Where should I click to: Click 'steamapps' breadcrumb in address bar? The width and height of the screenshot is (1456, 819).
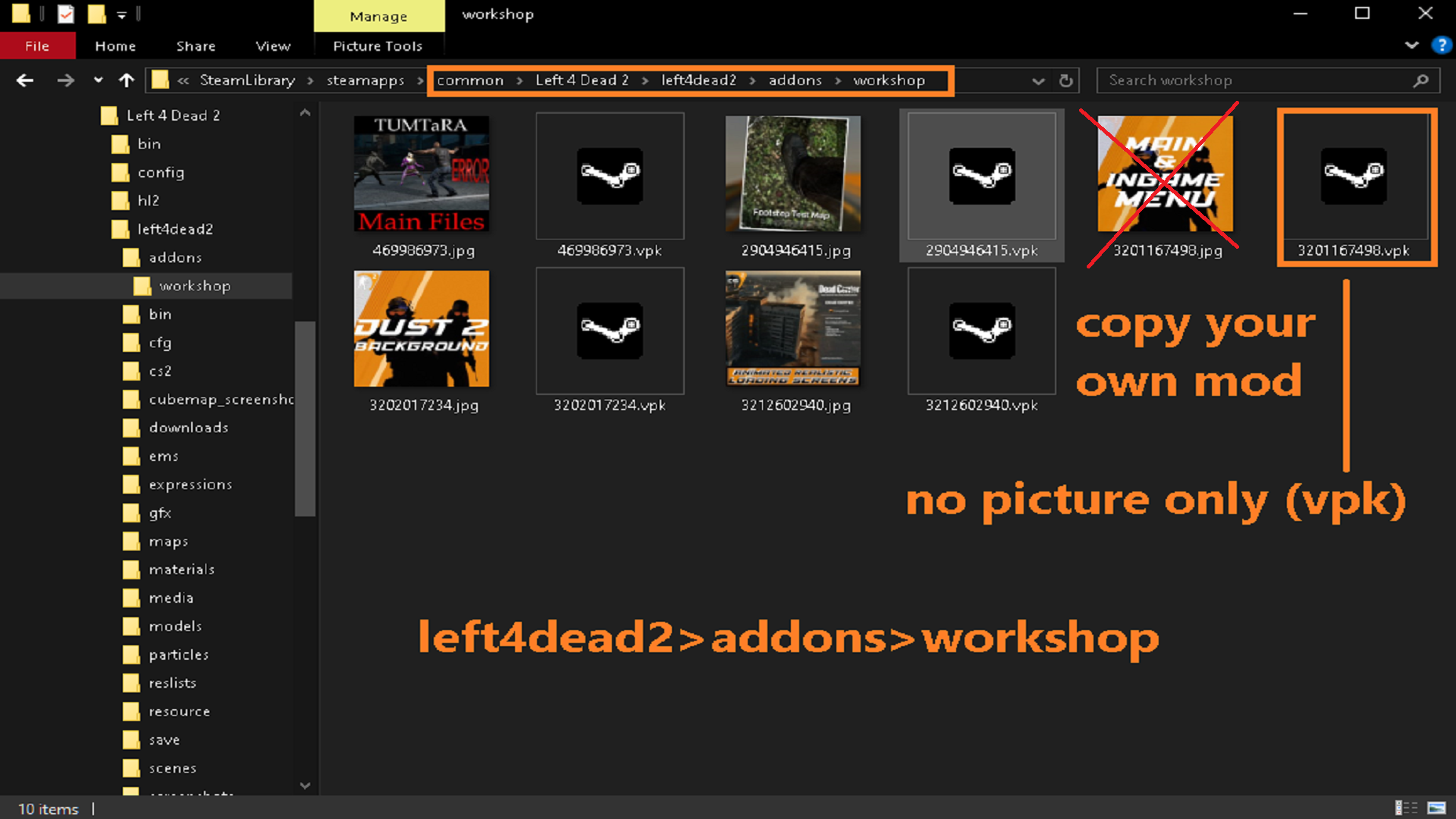[365, 80]
